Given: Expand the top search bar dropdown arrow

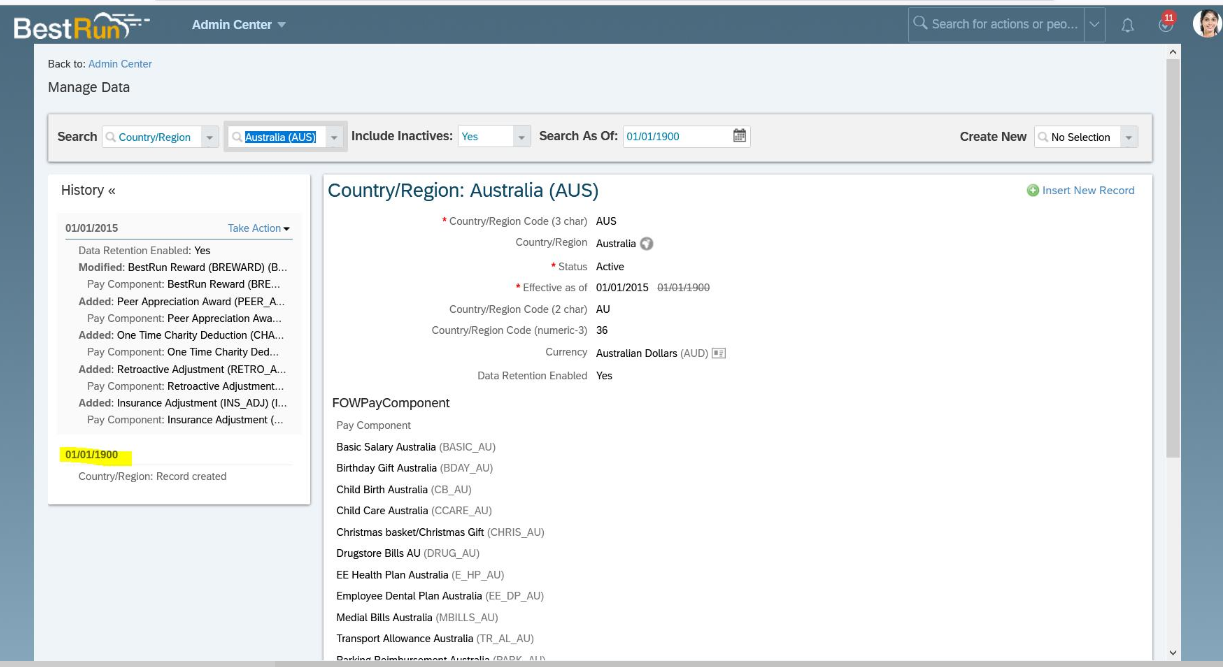Looking at the screenshot, I should click(x=1094, y=24).
